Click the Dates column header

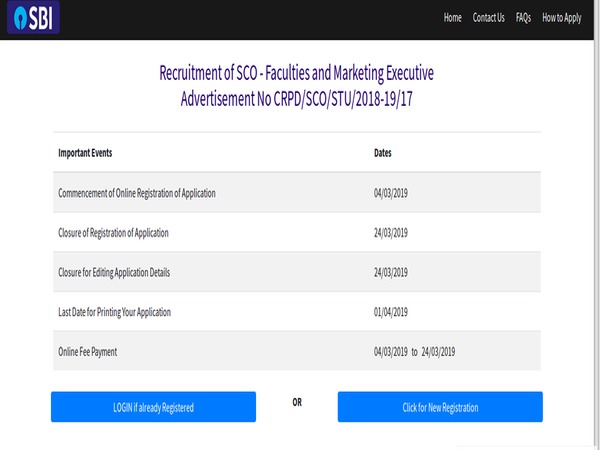tap(382, 153)
